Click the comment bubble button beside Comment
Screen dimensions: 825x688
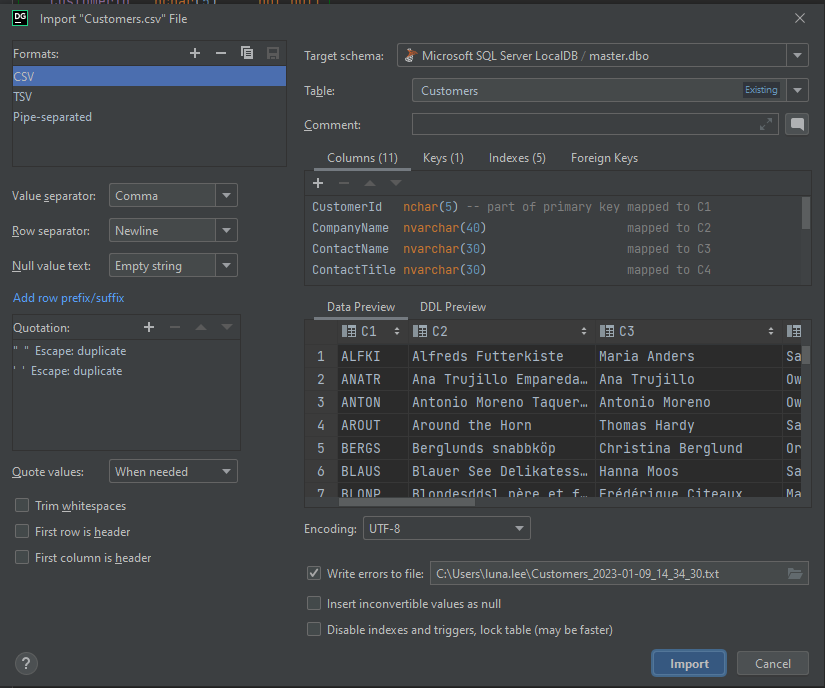coord(796,124)
